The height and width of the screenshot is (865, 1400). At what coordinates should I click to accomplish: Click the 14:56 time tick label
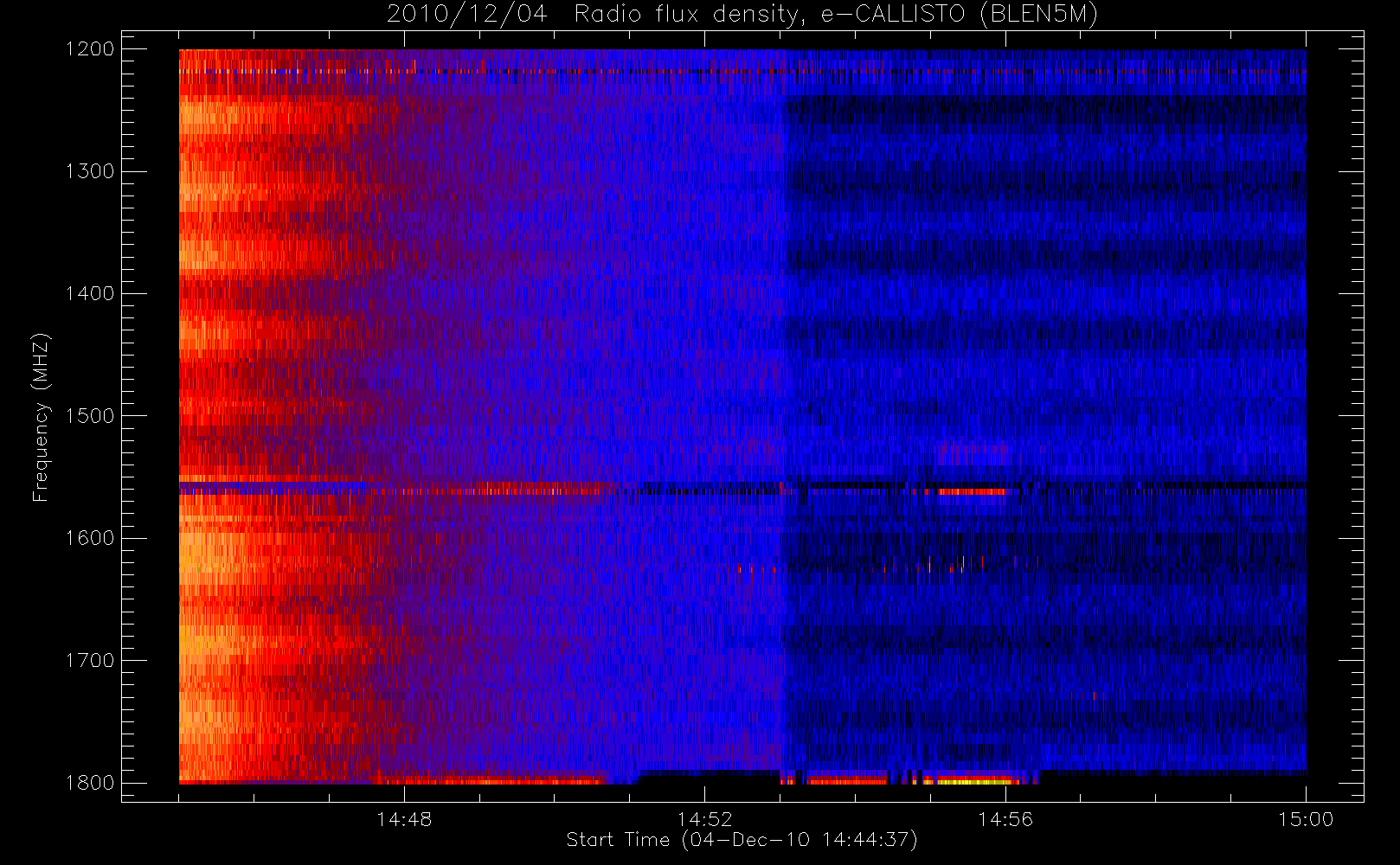click(1005, 819)
